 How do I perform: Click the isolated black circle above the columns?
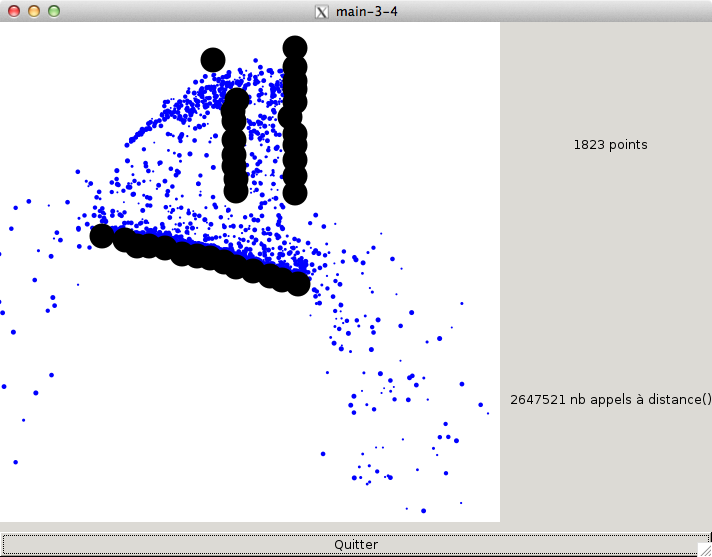[x=213, y=60]
